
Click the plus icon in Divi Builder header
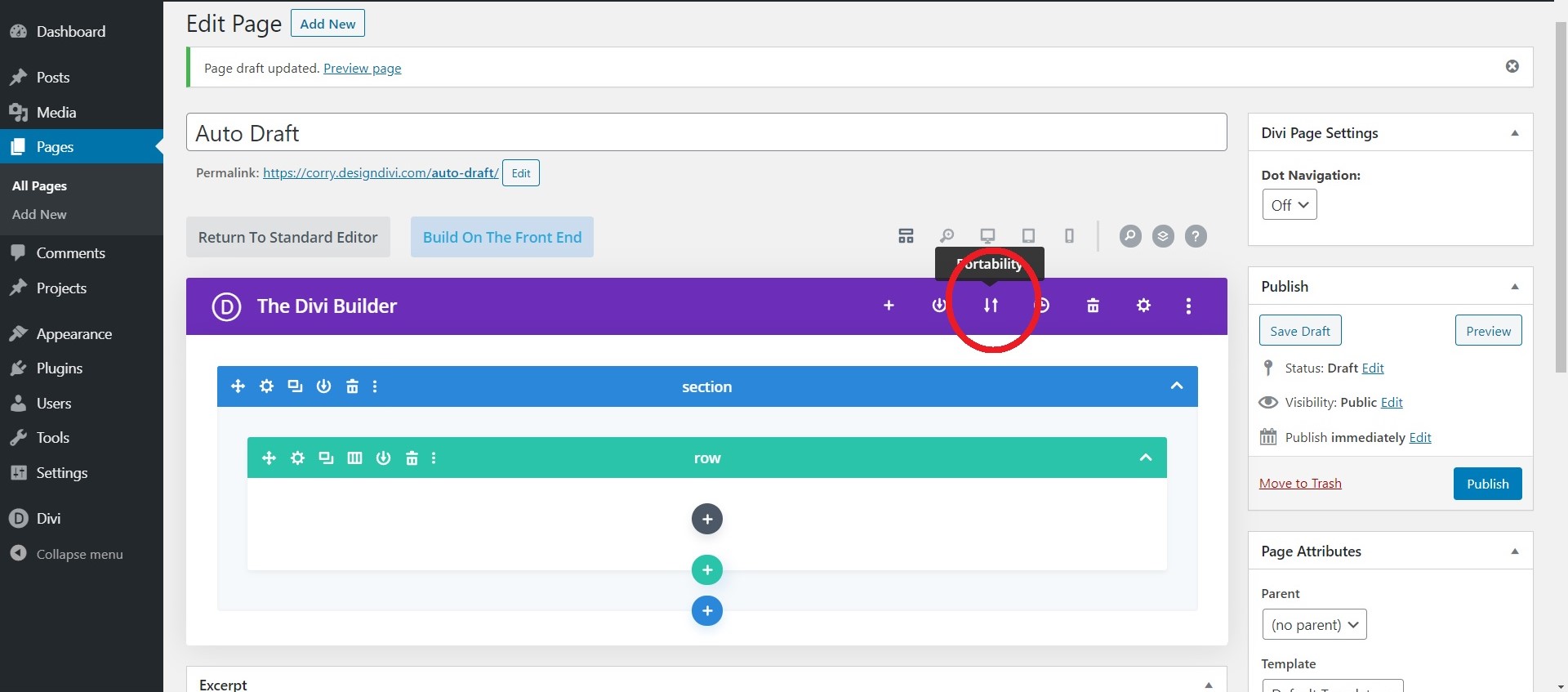click(x=889, y=306)
